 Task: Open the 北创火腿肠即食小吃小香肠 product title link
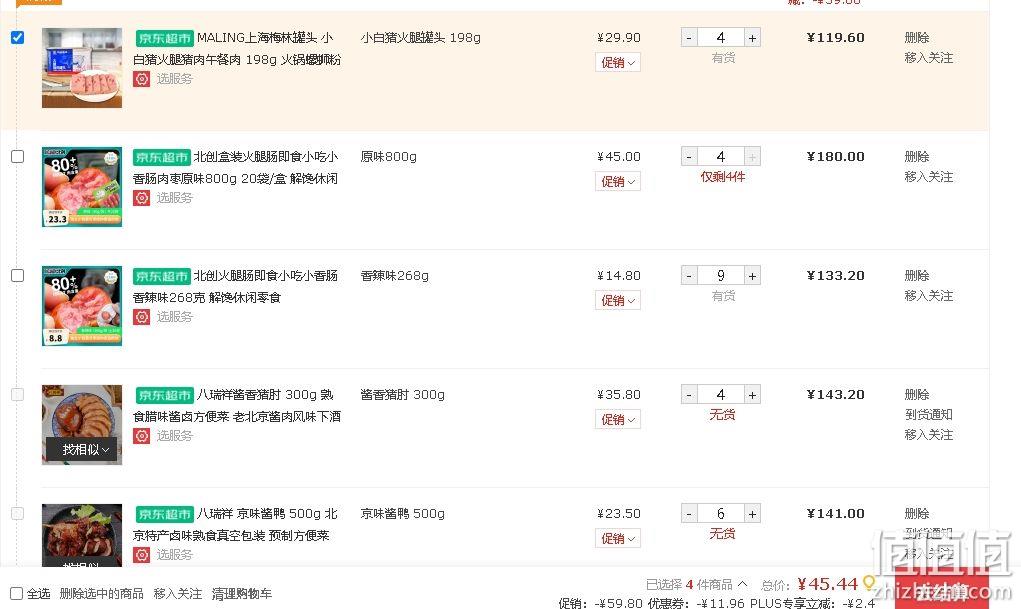(x=236, y=287)
